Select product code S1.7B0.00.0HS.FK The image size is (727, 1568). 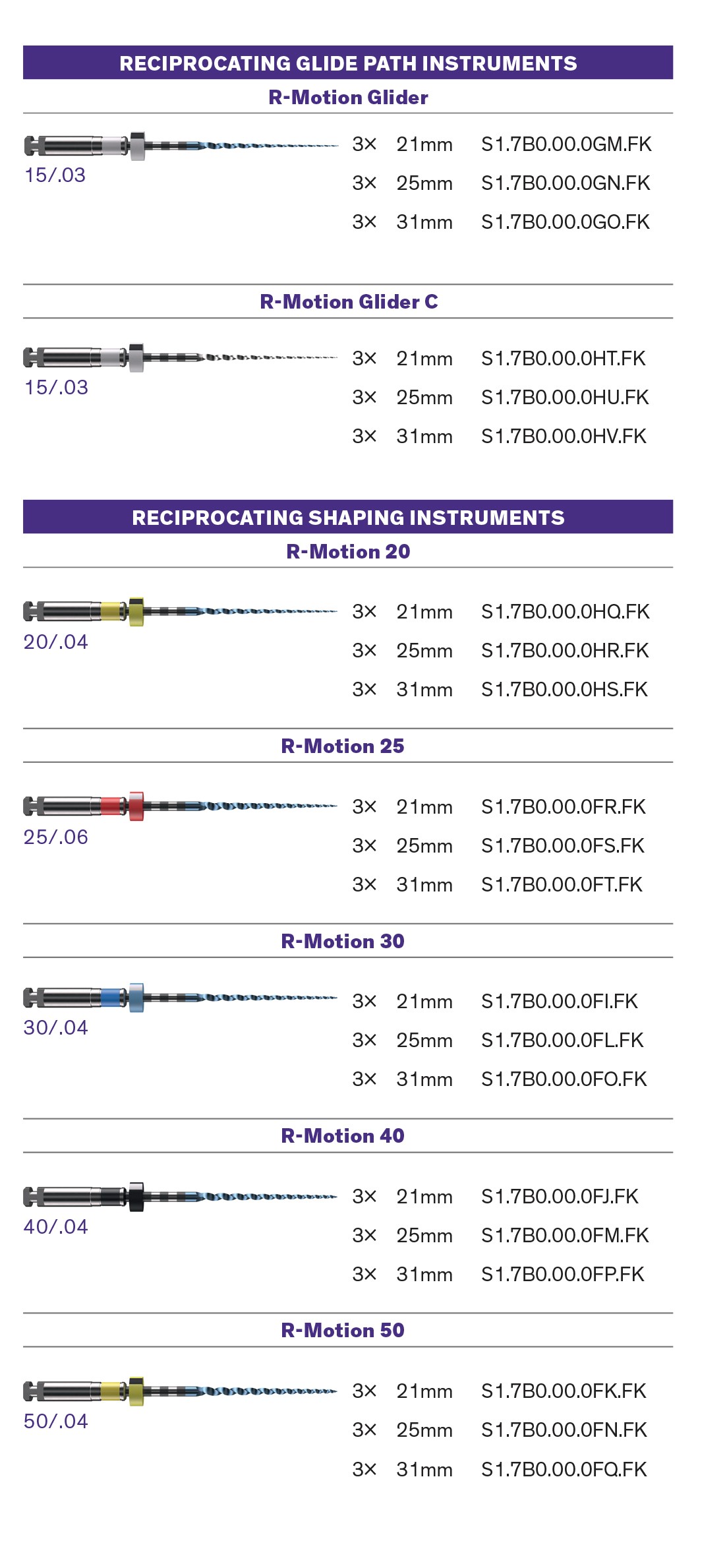pos(565,690)
